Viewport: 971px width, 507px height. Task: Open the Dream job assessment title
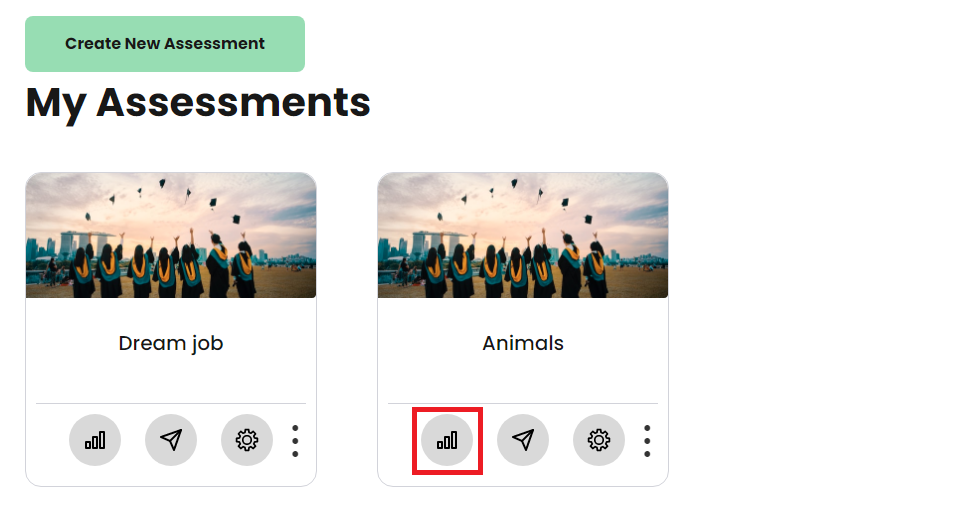point(171,343)
